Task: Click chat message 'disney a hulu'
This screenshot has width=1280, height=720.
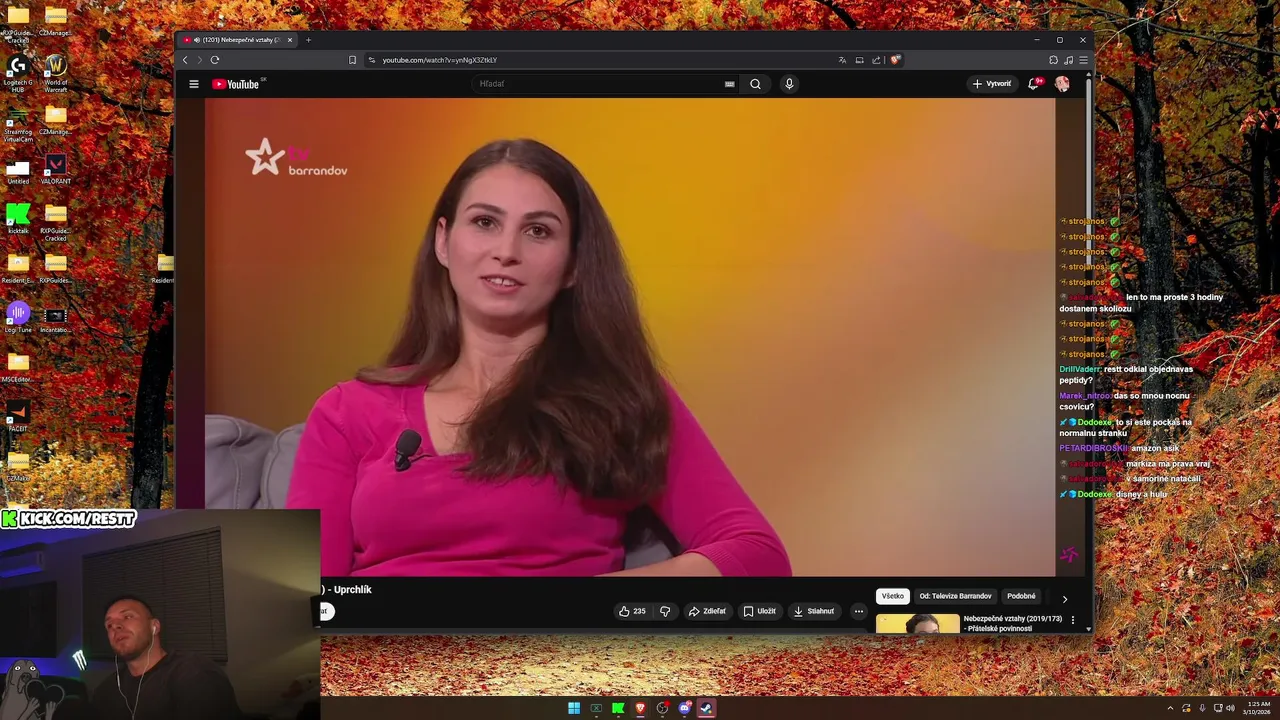Action: [x=1141, y=494]
